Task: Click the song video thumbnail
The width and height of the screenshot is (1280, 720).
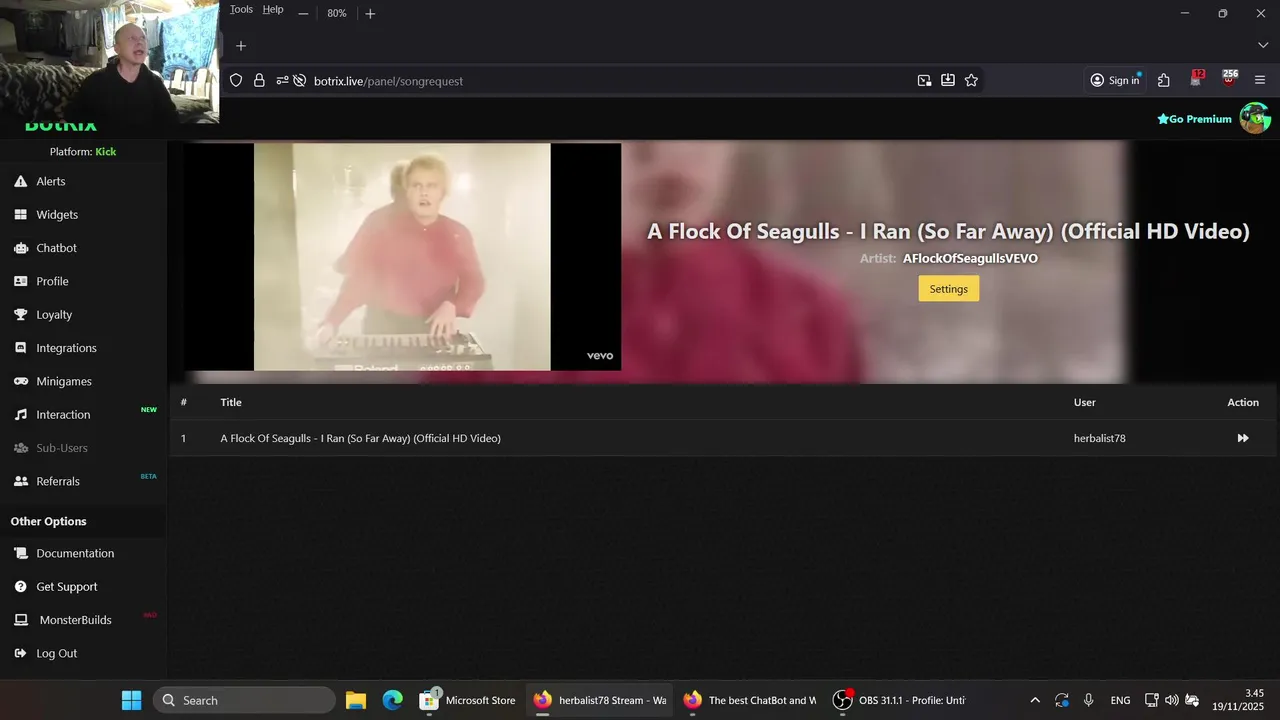Action: pos(402,257)
